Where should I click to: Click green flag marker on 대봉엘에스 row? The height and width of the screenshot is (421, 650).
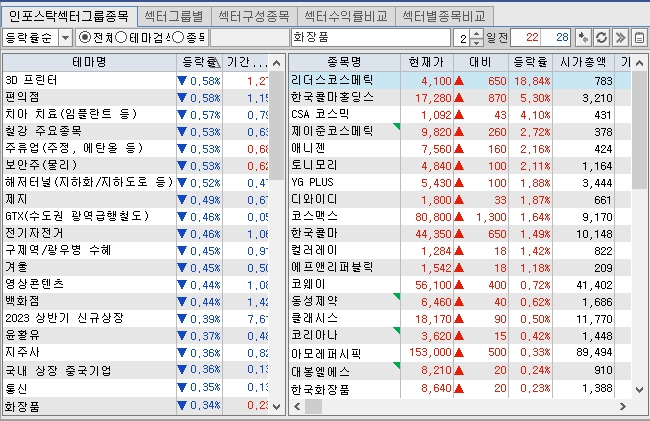click(x=396, y=365)
